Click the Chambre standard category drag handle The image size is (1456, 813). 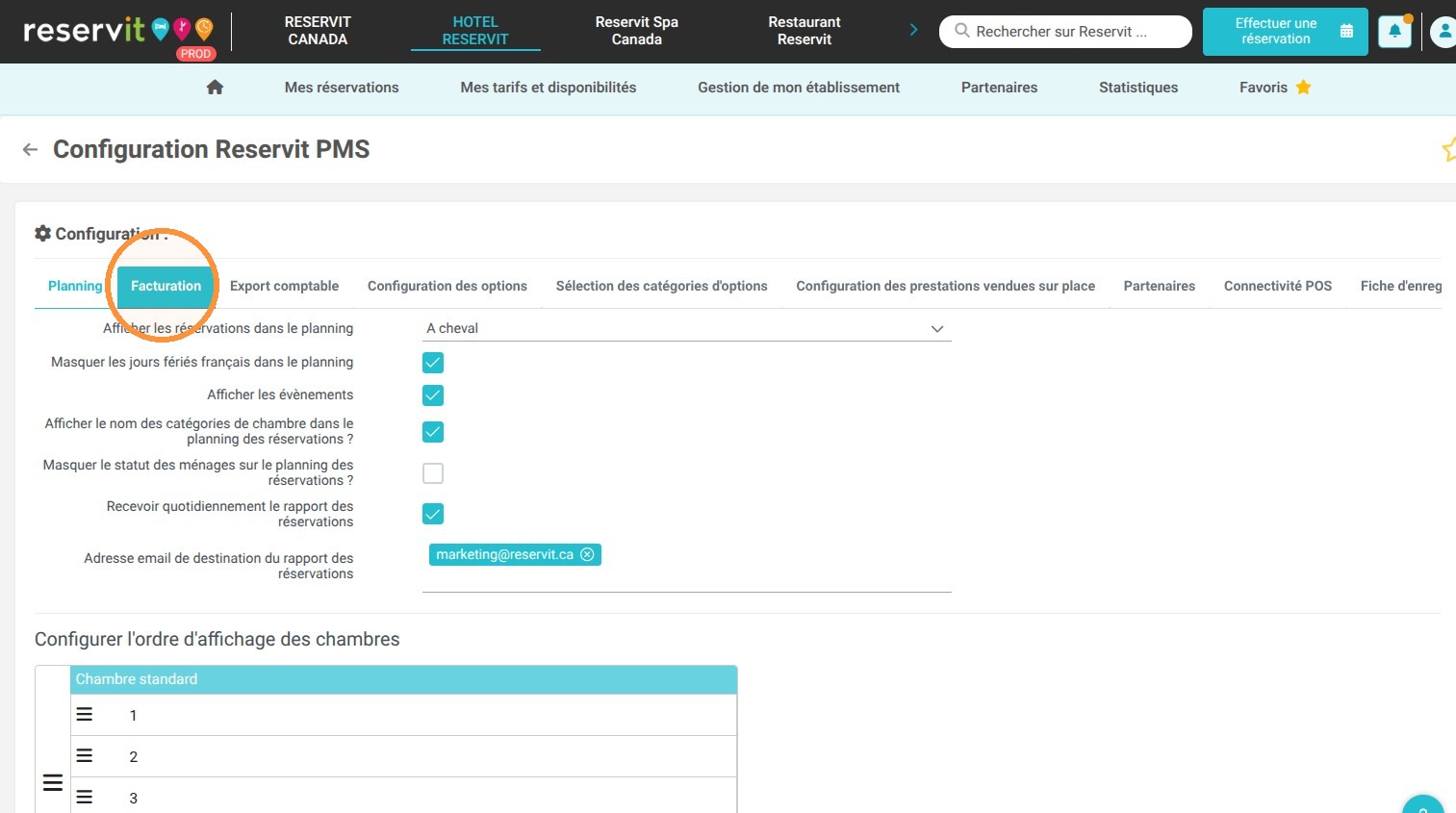pos(53,783)
